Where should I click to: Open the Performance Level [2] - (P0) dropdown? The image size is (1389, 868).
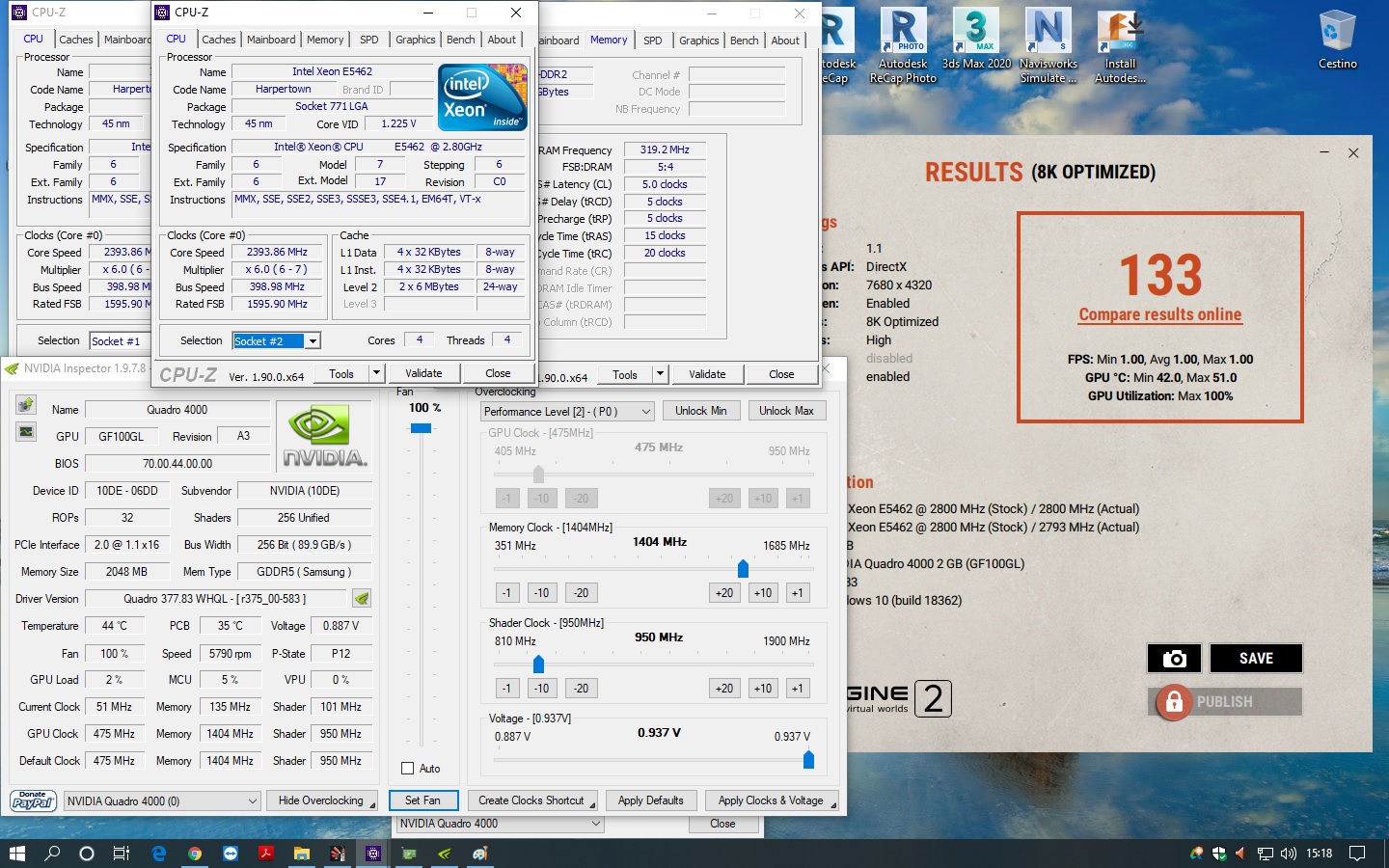[567, 411]
